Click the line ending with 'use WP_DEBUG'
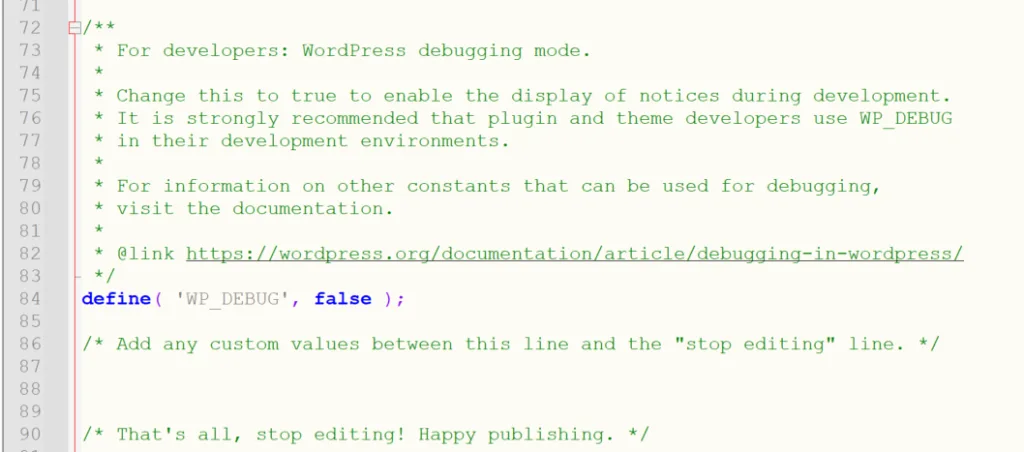The width and height of the screenshot is (1024, 452). 522,118
